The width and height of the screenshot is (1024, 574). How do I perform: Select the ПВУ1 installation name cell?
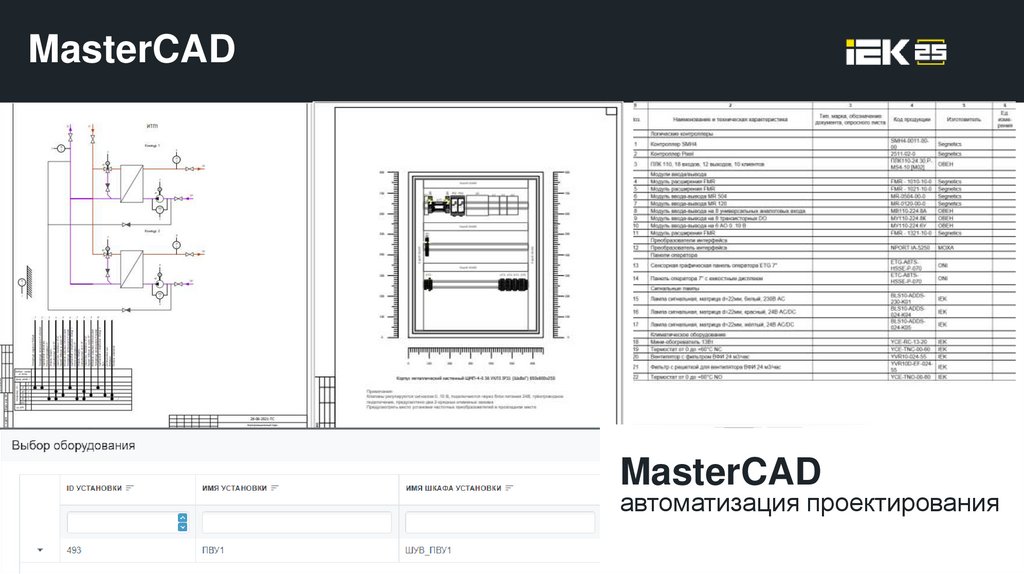[x=213, y=550]
